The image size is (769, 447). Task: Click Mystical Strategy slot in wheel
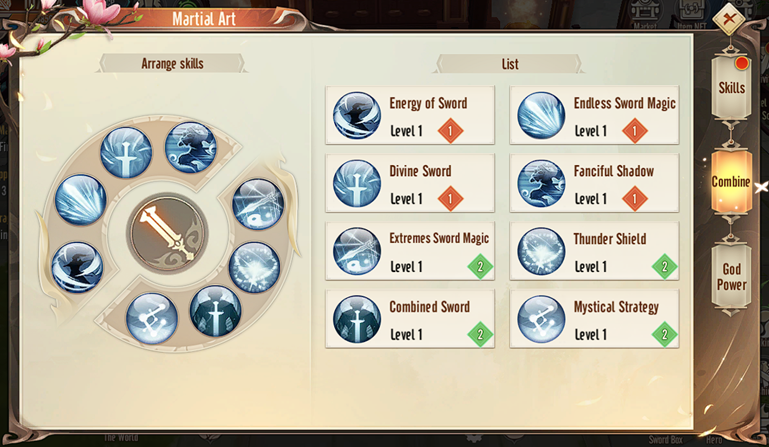point(152,318)
